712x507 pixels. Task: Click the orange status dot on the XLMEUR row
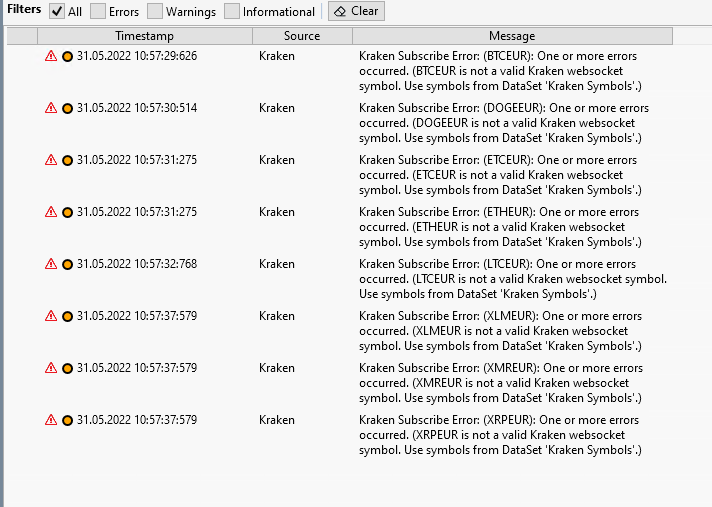(67, 316)
